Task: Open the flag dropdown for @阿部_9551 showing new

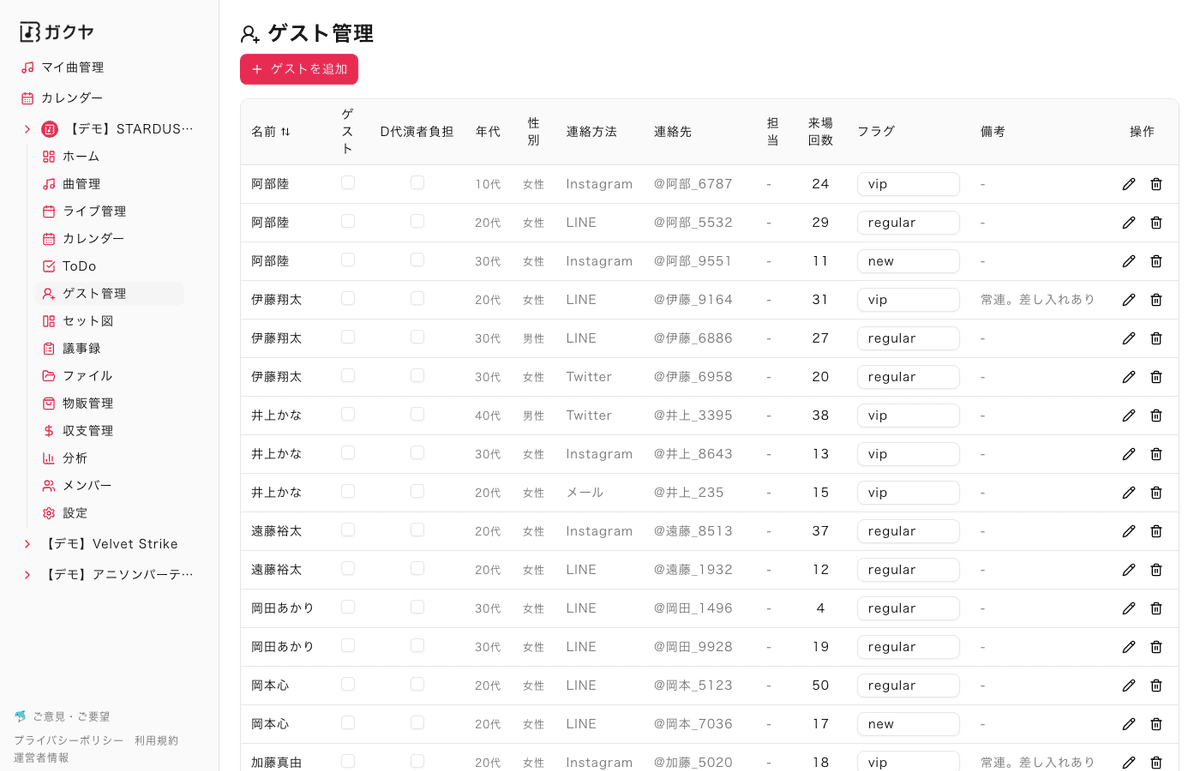Action: (907, 261)
